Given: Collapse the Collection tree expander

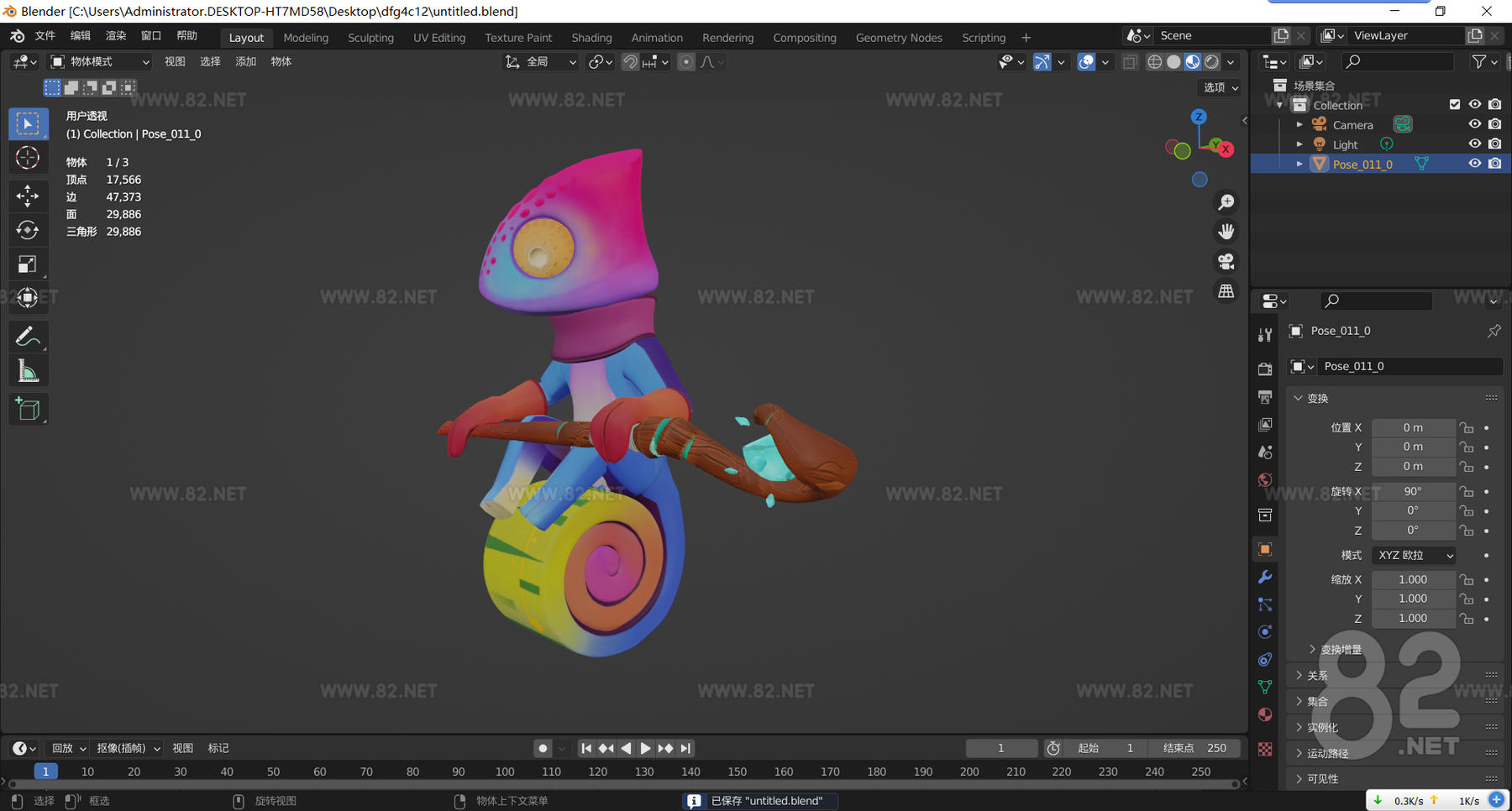Looking at the screenshot, I should 1278,105.
